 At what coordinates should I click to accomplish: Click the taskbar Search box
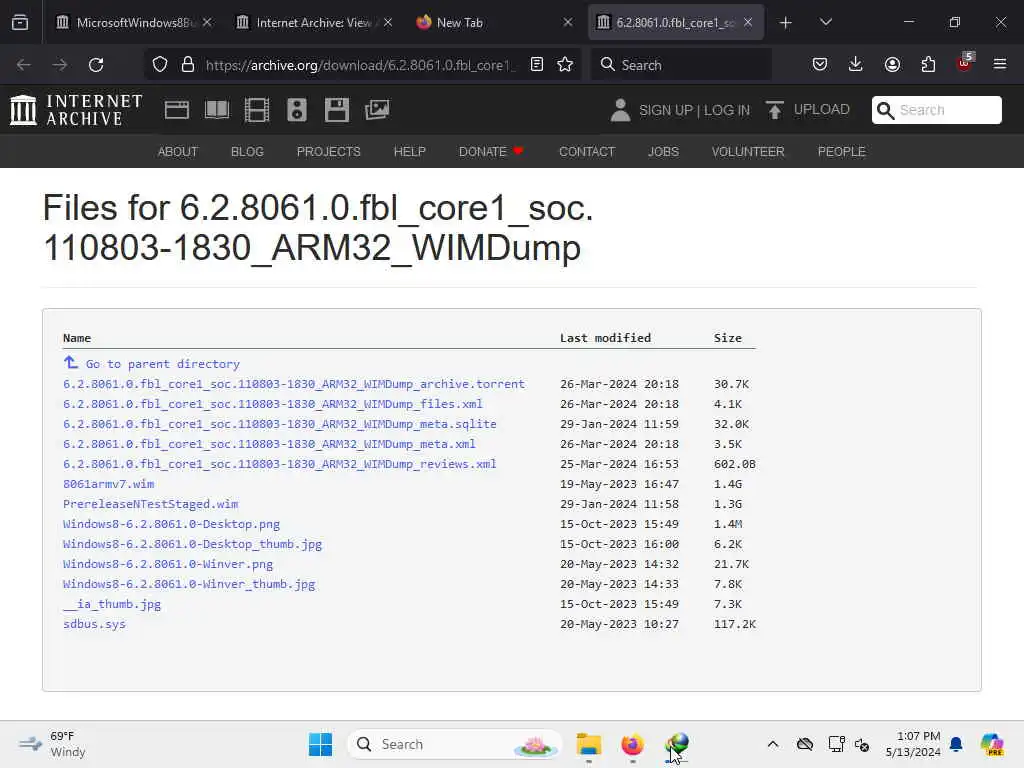coord(455,744)
